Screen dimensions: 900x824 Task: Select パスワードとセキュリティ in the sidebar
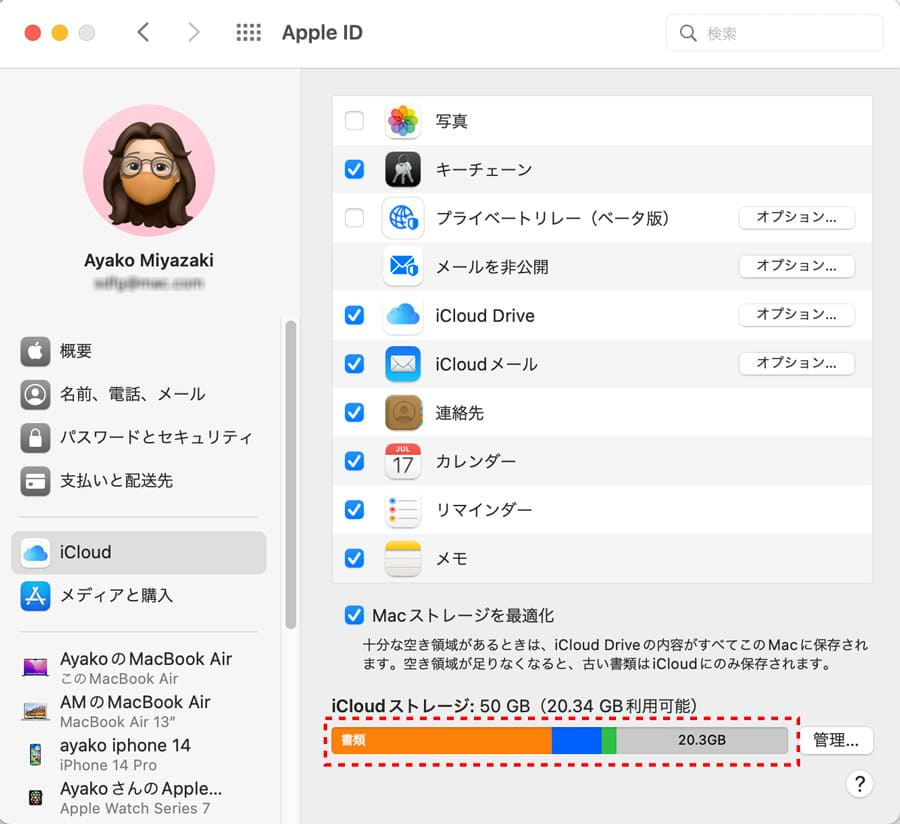coord(157,437)
